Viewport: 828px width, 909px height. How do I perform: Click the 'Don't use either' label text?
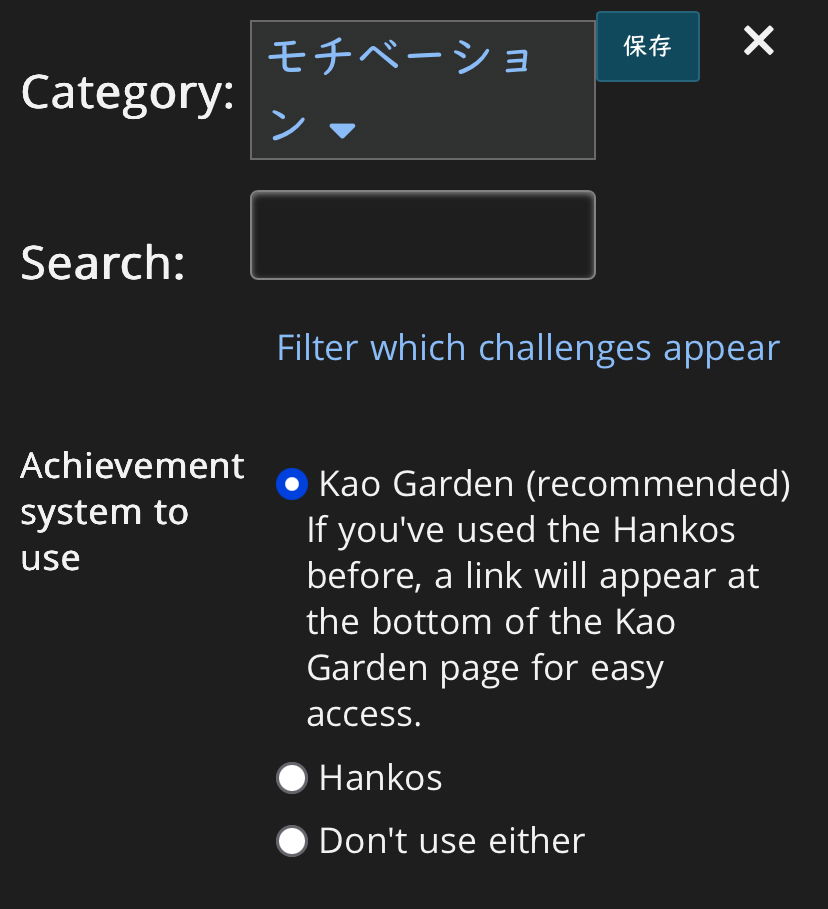(451, 841)
